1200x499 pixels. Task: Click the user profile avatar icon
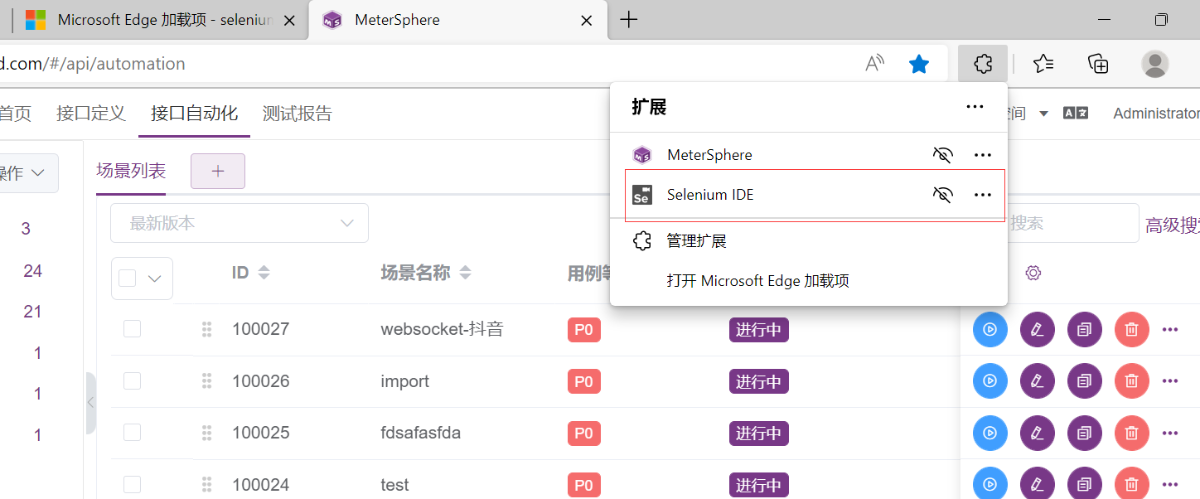pyautogui.click(x=1155, y=64)
